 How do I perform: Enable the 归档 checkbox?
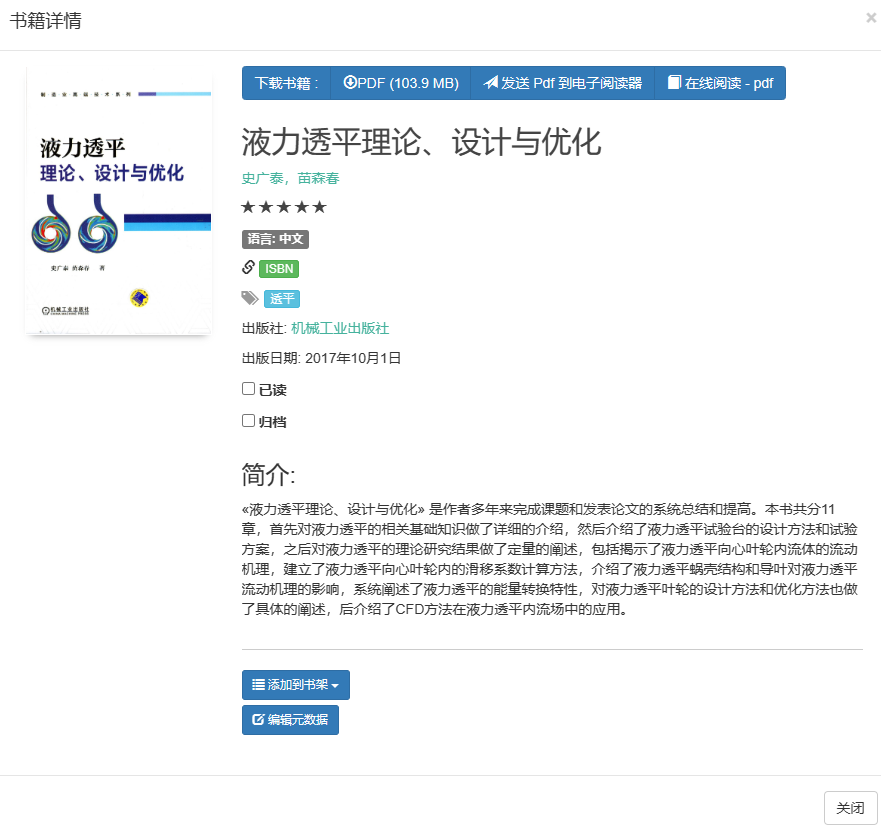click(x=248, y=421)
